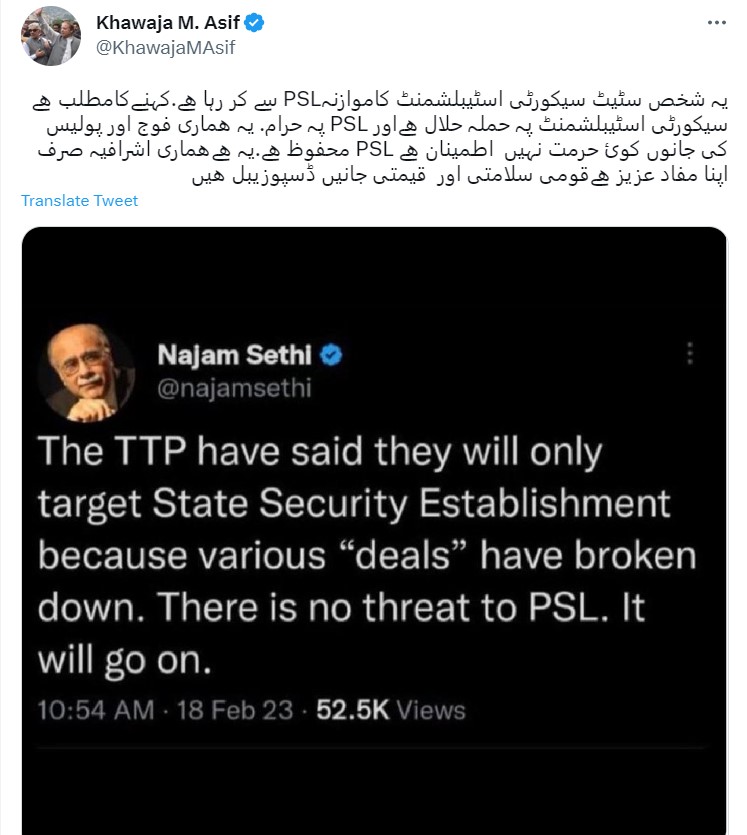747x835 pixels.
Task: Click the Translate Tweet link
Action: pyautogui.click(x=80, y=201)
